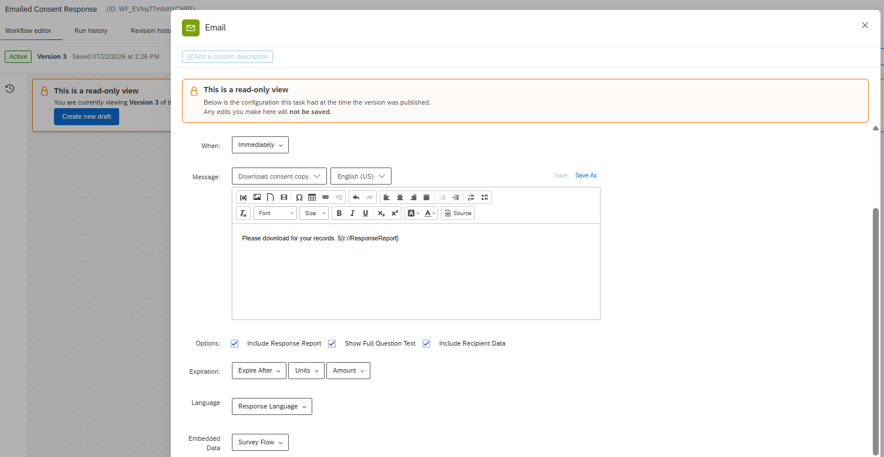Insert piped text with the {a} icon
The height and width of the screenshot is (457, 884).
point(244,197)
